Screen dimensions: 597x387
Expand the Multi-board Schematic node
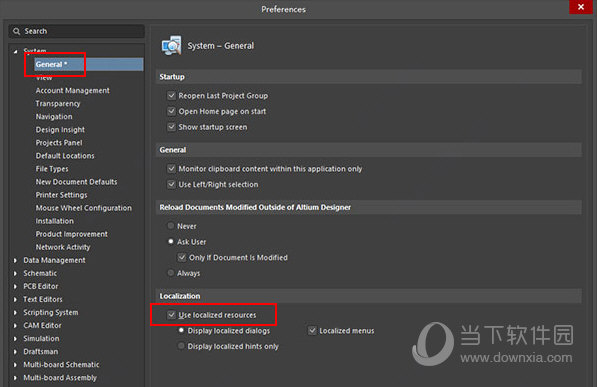15,365
